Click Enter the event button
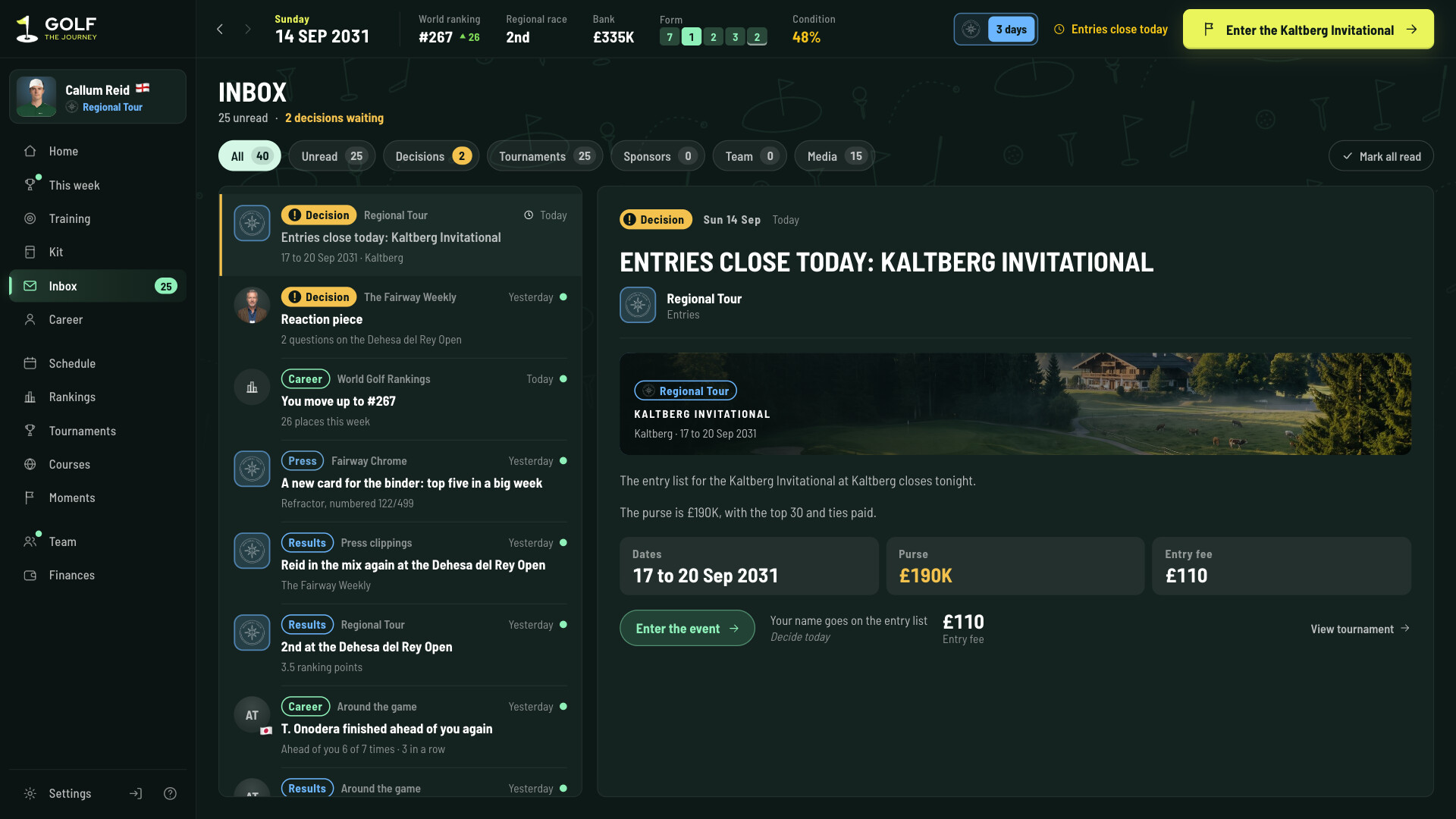1456x819 pixels. 687,628
